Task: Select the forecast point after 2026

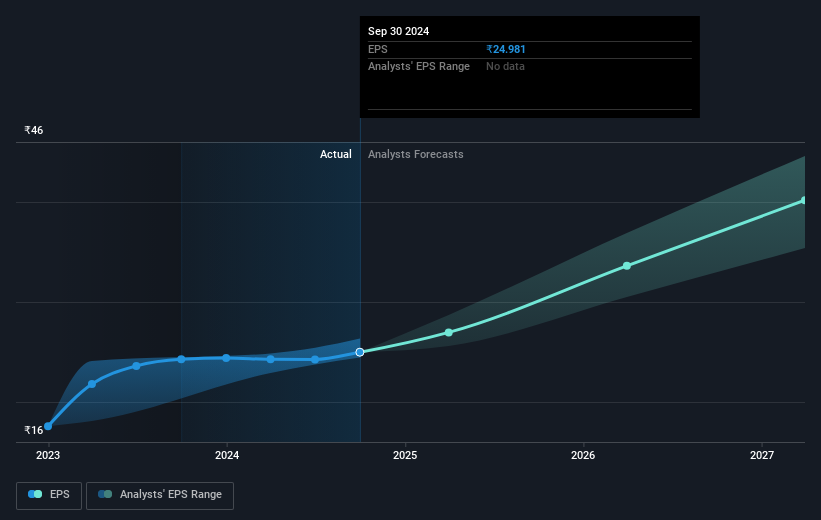Action: pos(627,266)
